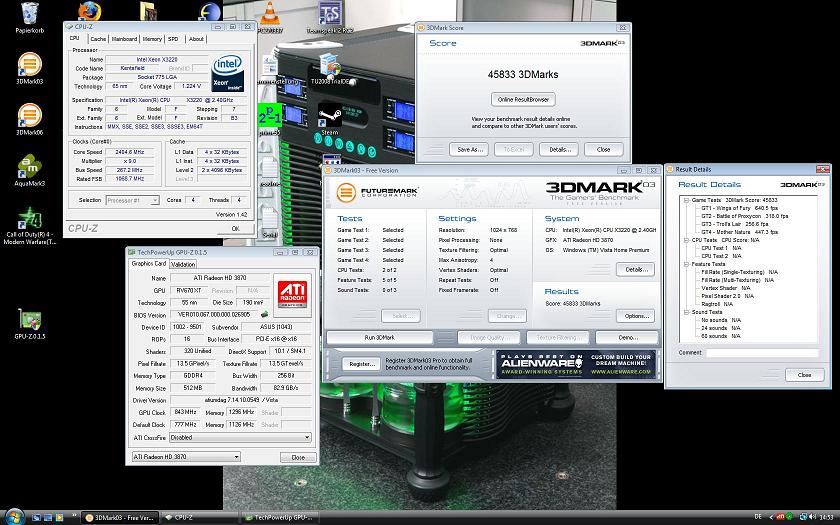Screen dimensions: 840x525
Task: Click the Alienware advertisement banner
Action: 575,364
